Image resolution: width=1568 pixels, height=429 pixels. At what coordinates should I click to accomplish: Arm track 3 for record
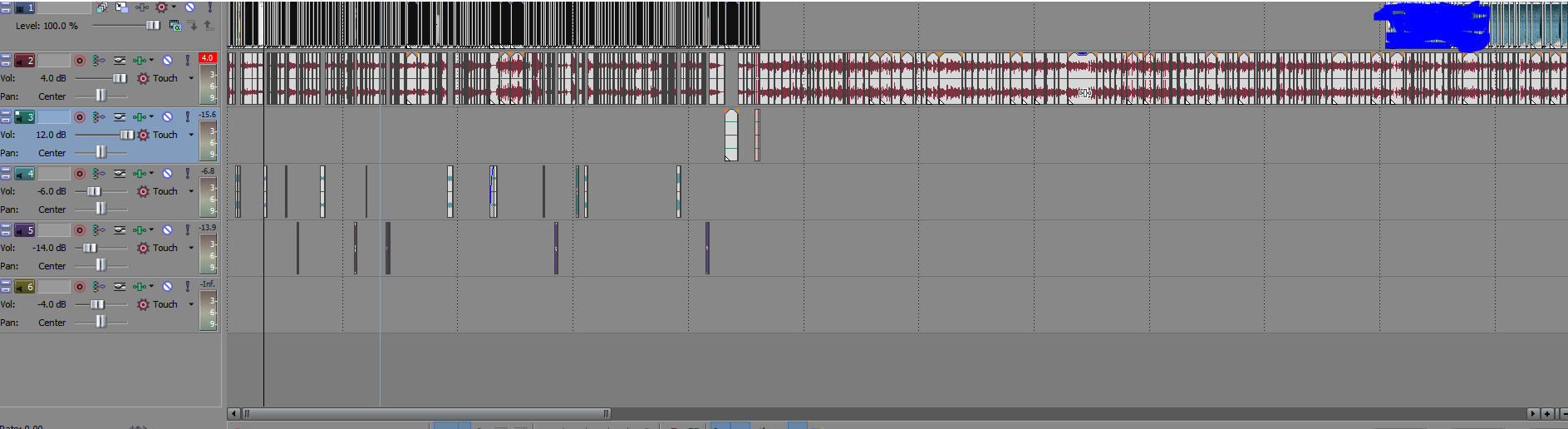tap(80, 117)
